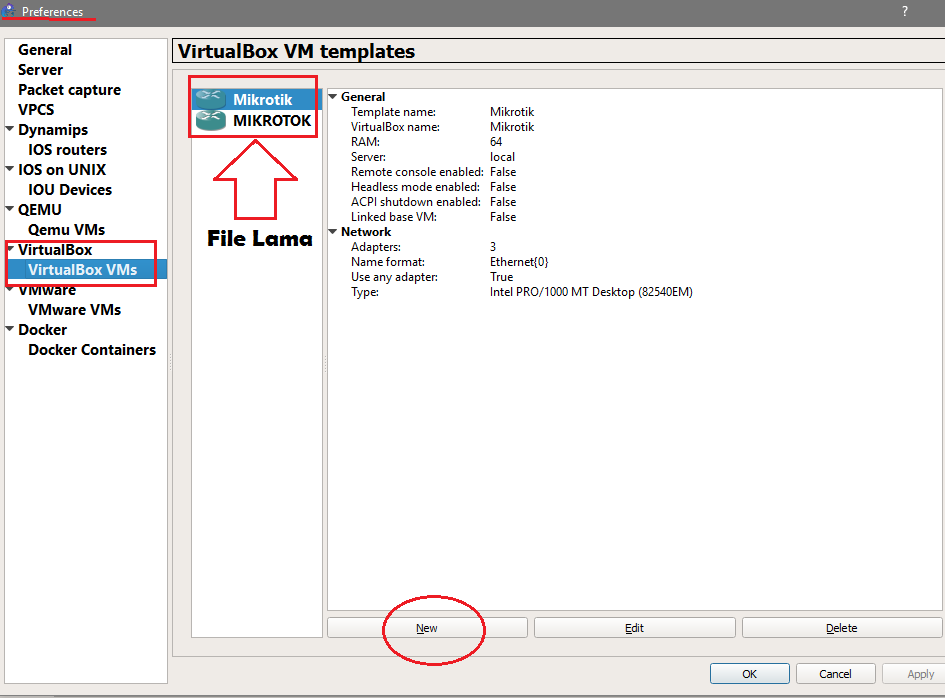Click the Mikrotik template router icon
945x698 pixels.
pyautogui.click(x=210, y=99)
